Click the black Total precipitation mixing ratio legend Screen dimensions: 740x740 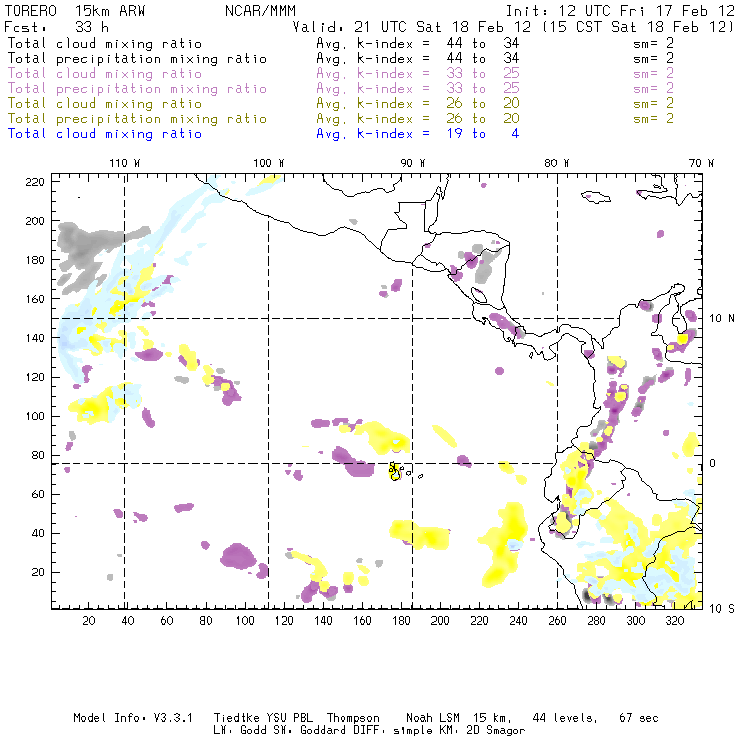click(x=137, y=59)
